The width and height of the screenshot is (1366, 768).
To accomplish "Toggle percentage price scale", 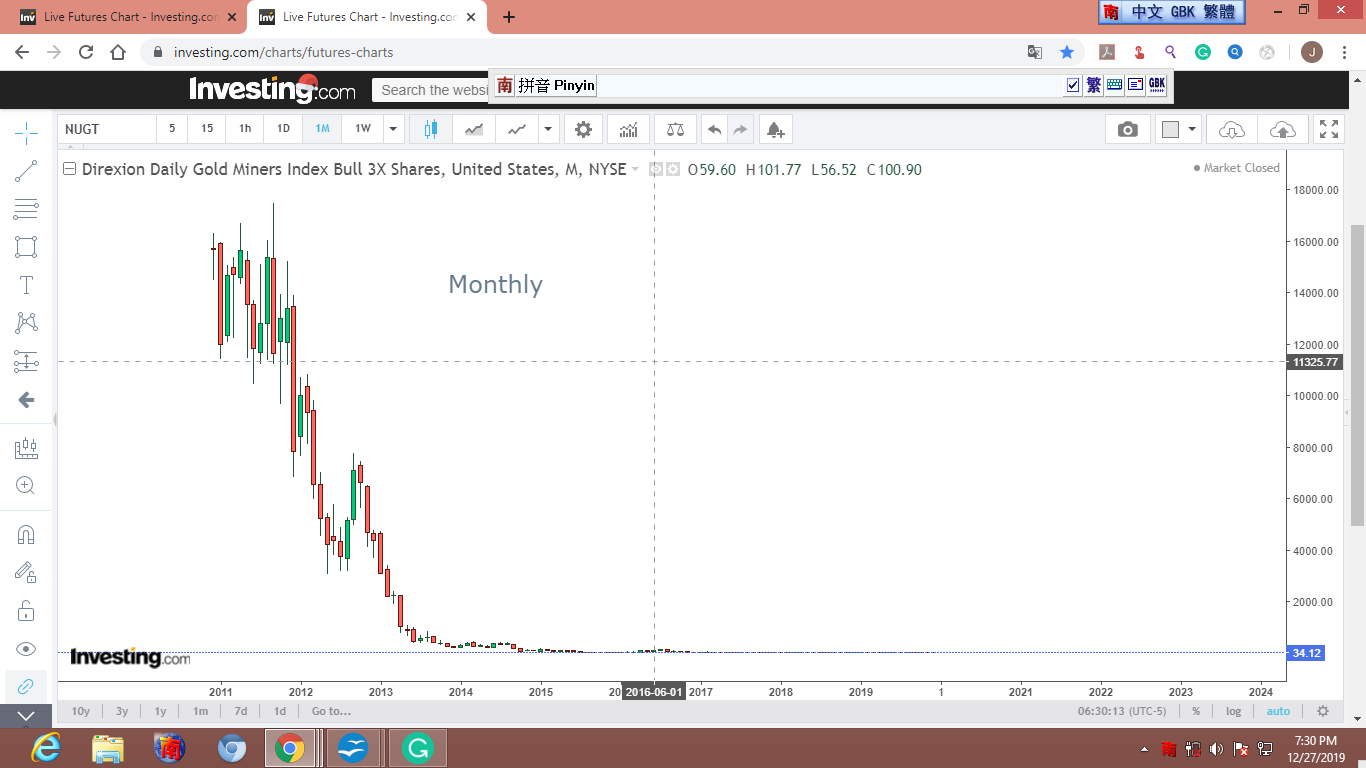I will (1196, 711).
